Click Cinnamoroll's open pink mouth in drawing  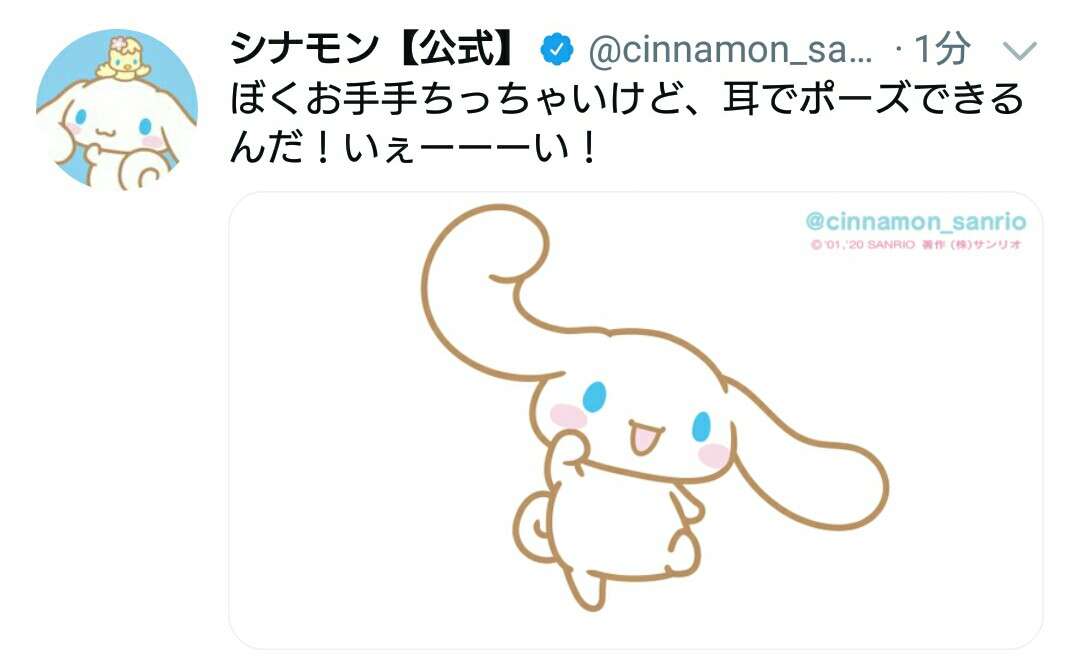pos(644,438)
